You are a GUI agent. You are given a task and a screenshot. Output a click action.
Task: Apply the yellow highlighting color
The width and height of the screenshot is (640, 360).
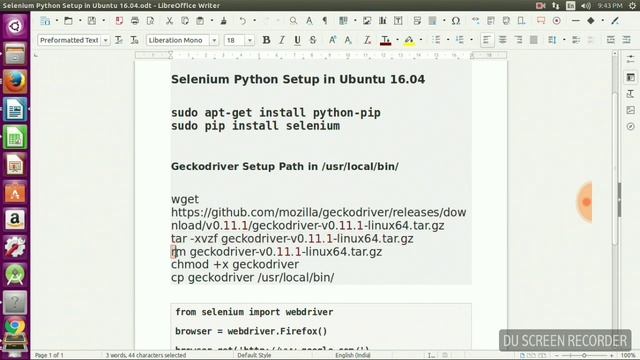click(409, 40)
